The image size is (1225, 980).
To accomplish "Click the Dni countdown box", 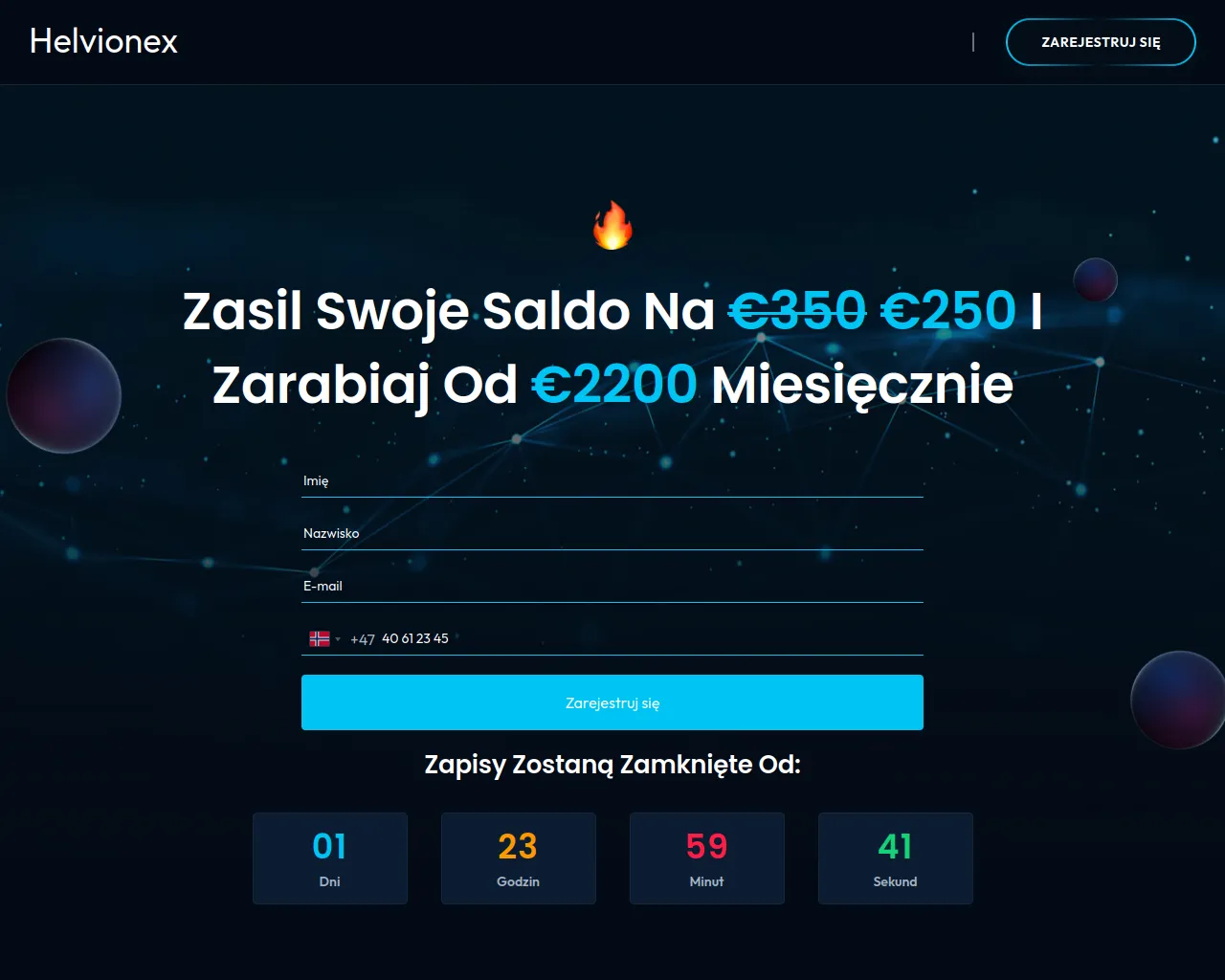I will (330, 858).
